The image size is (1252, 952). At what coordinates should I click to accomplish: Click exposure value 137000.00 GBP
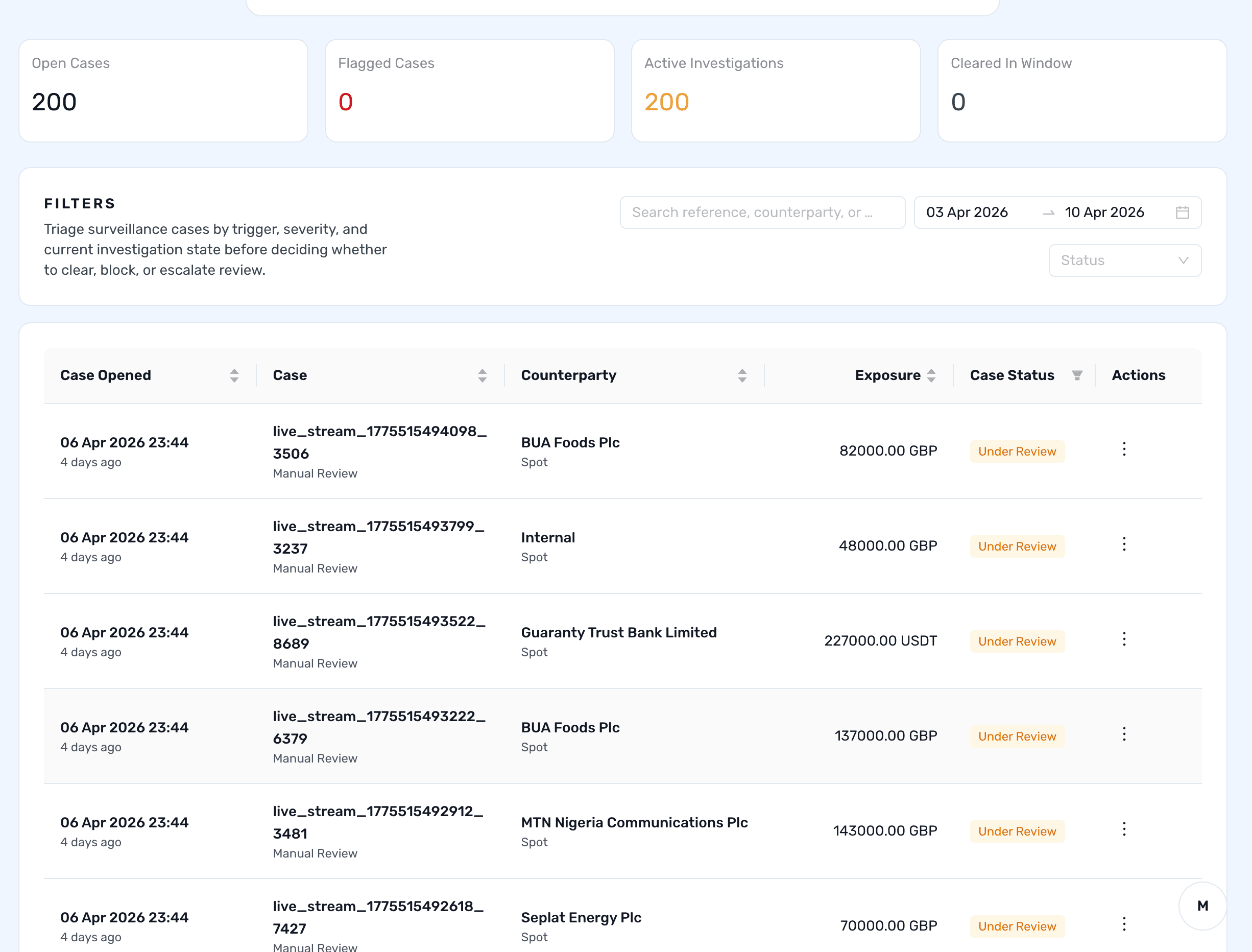click(x=885, y=736)
